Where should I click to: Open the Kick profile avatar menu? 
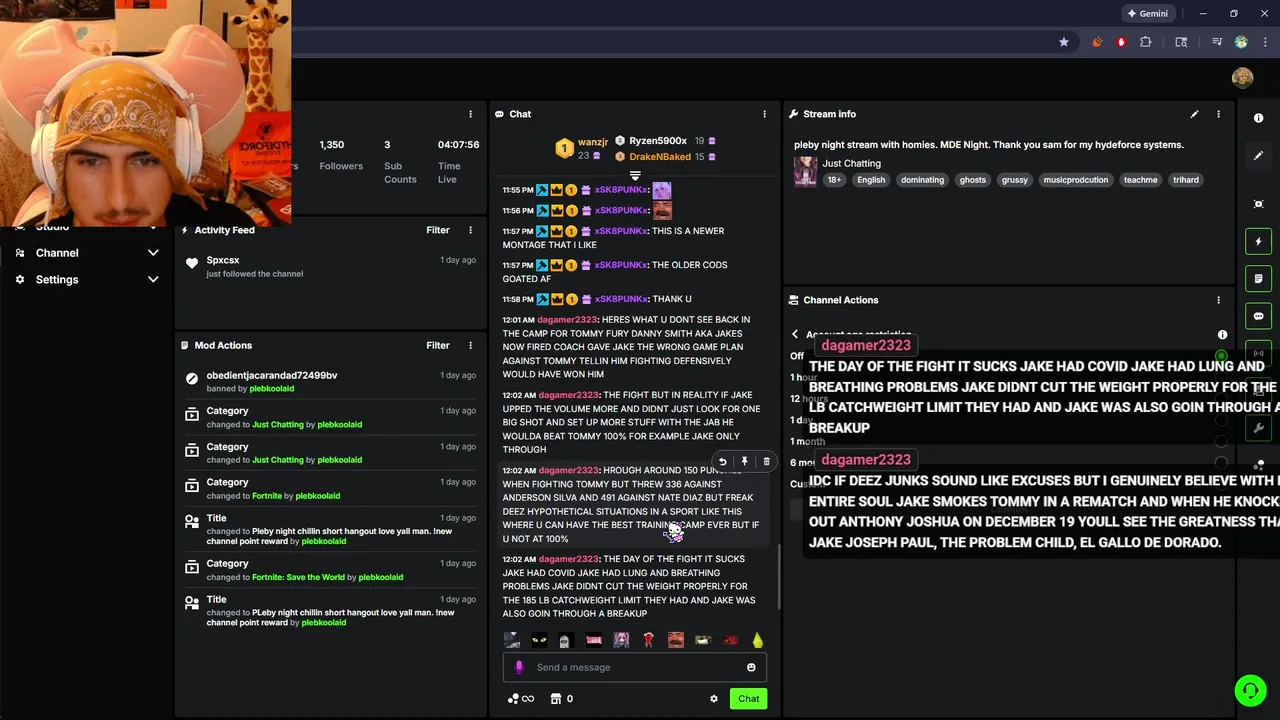click(x=1242, y=78)
